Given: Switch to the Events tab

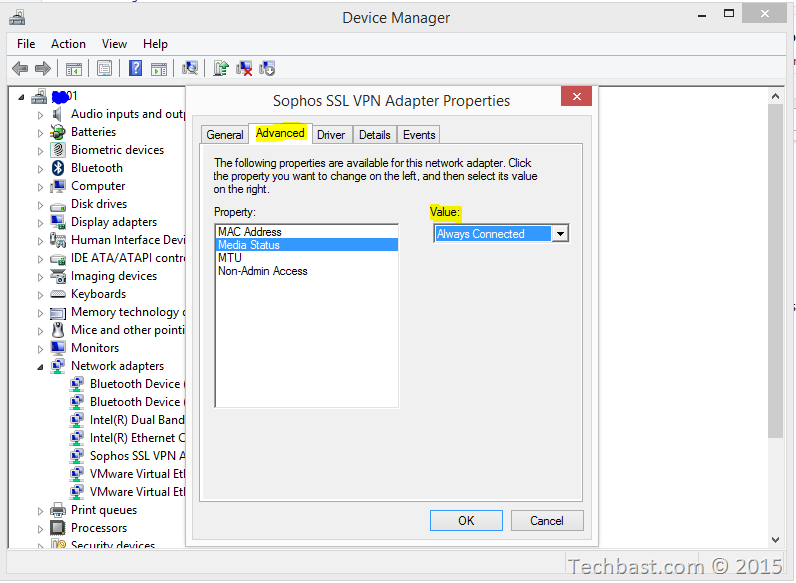Looking at the screenshot, I should (x=419, y=135).
